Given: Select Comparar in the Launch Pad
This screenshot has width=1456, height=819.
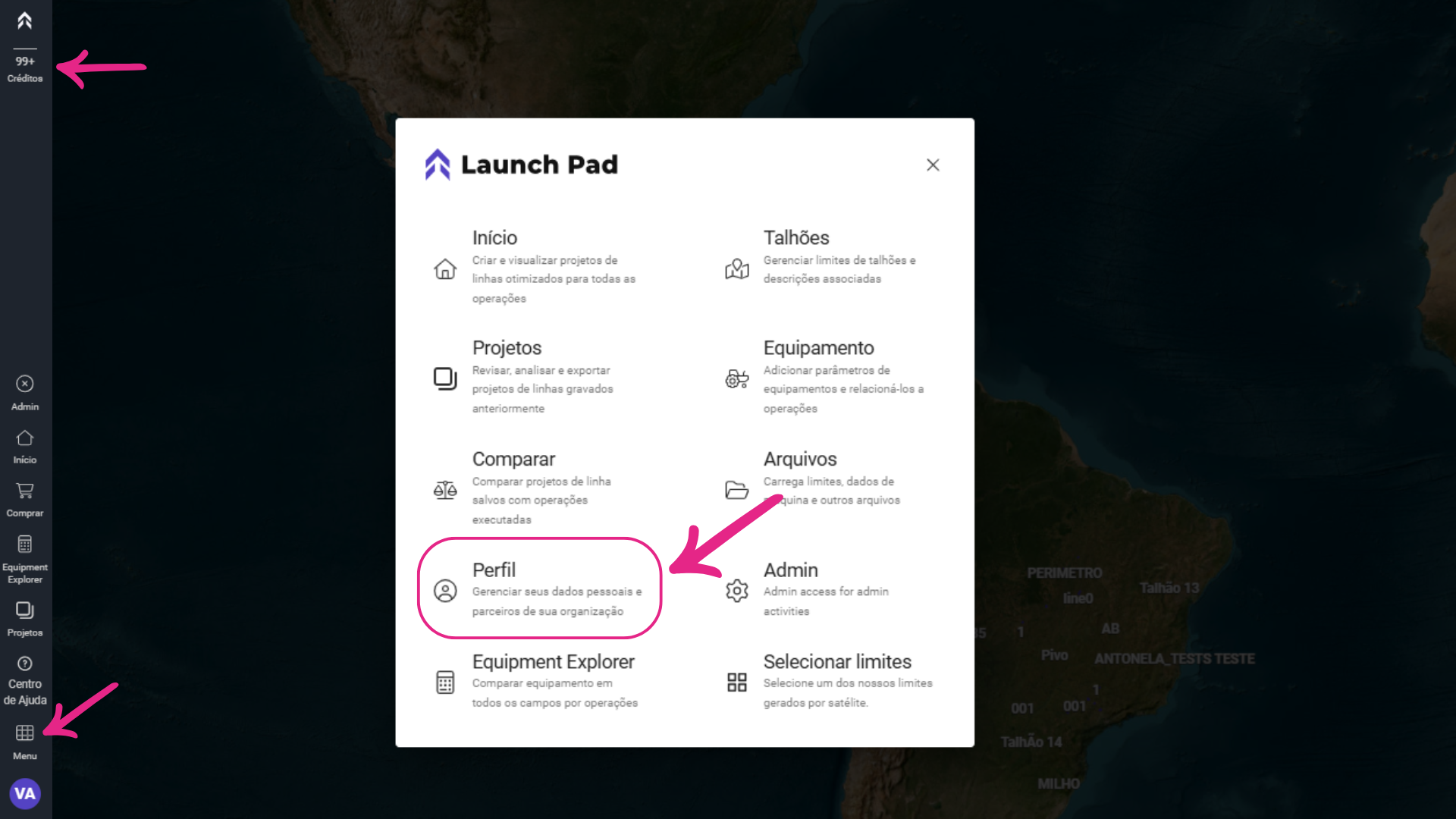Looking at the screenshot, I should pyautogui.click(x=513, y=459).
